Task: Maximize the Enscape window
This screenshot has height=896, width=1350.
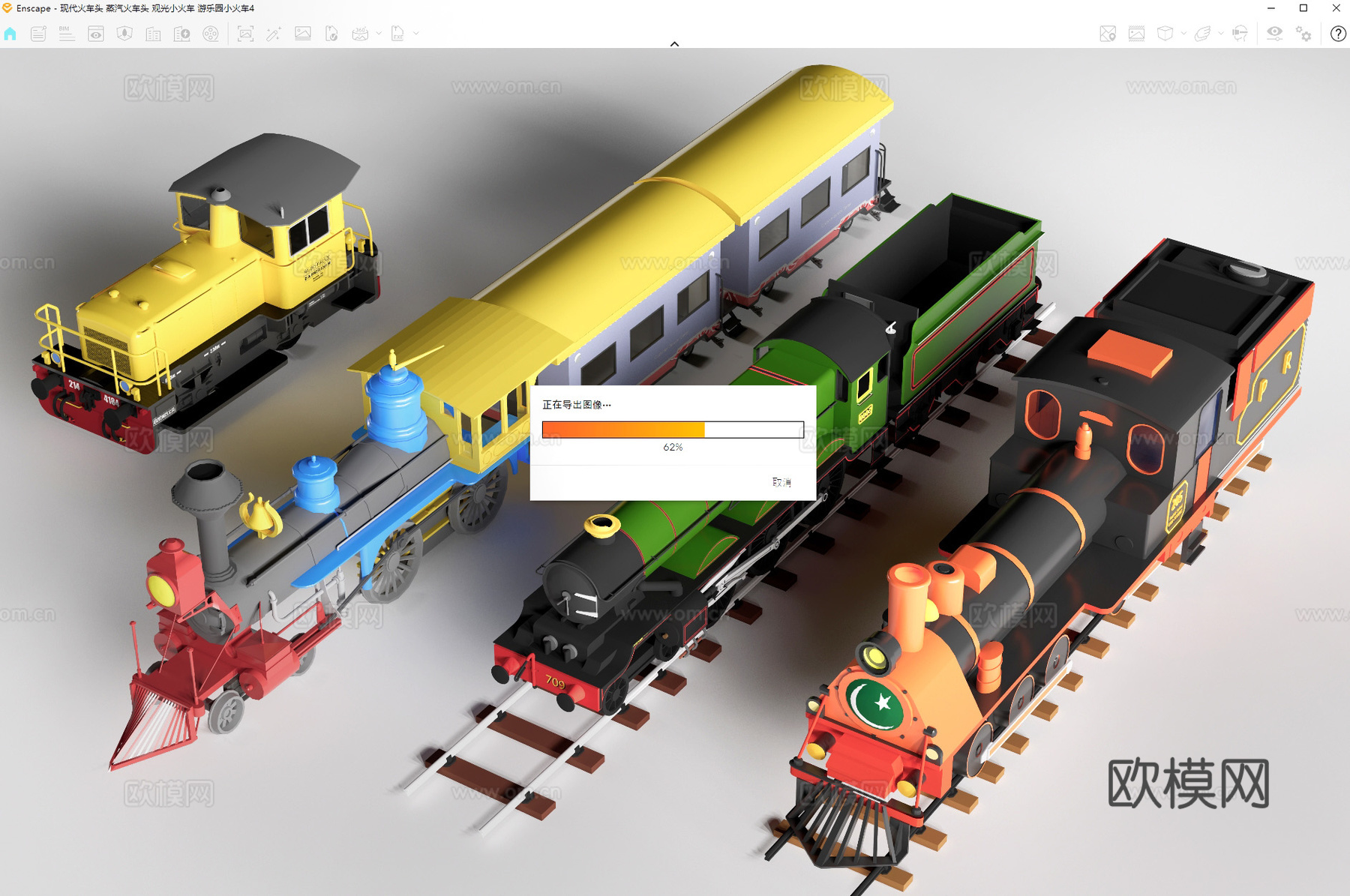Action: point(1303,8)
